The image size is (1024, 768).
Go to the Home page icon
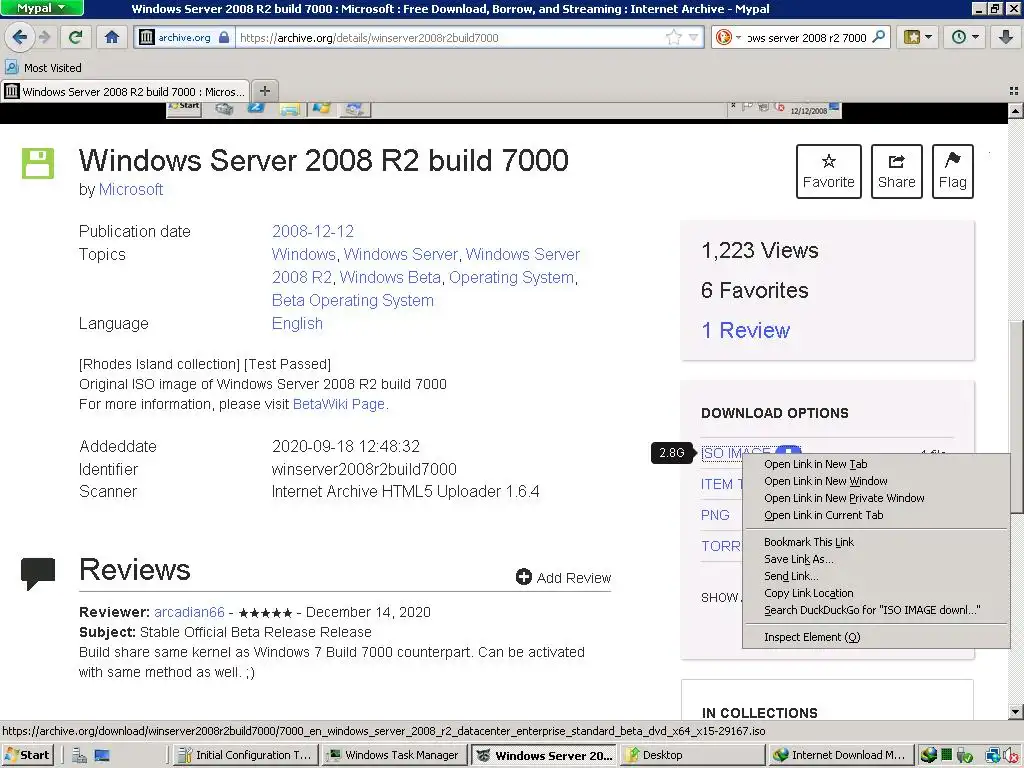112,37
